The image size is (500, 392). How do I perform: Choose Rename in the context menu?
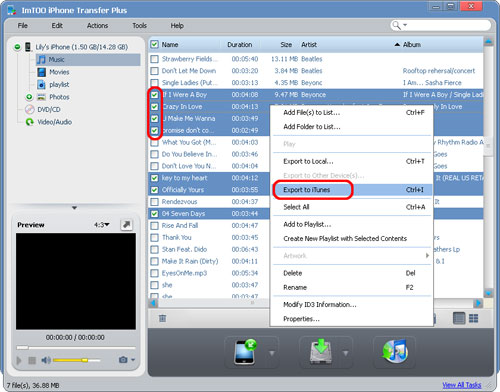353,287
